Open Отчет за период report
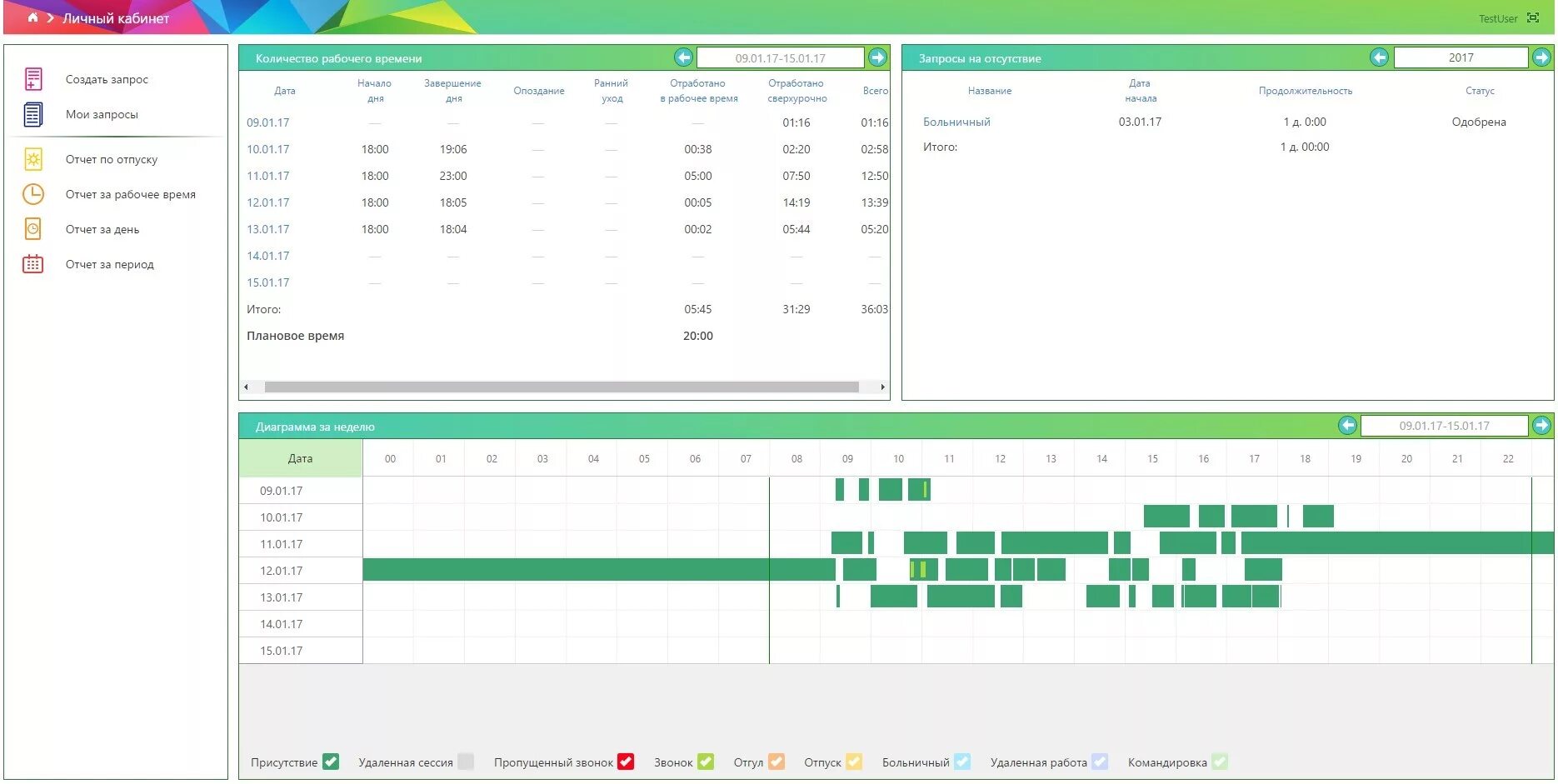 (110, 264)
